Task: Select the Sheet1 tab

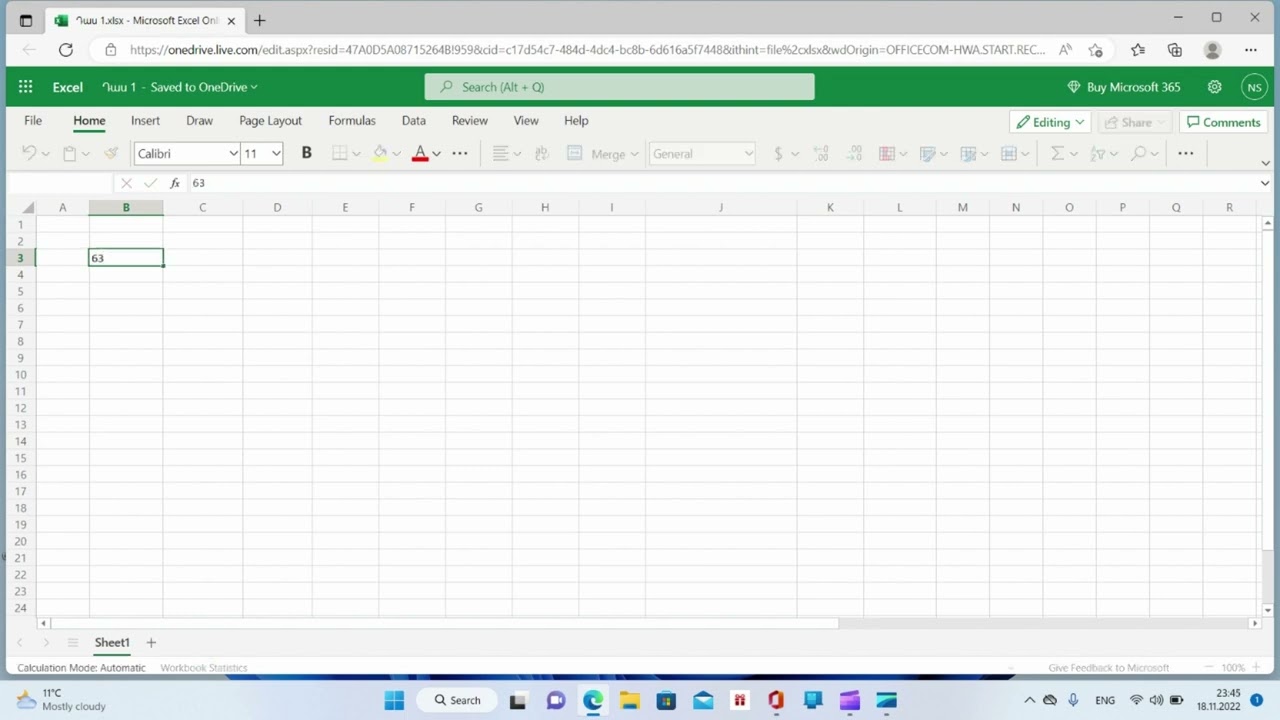Action: [112, 642]
